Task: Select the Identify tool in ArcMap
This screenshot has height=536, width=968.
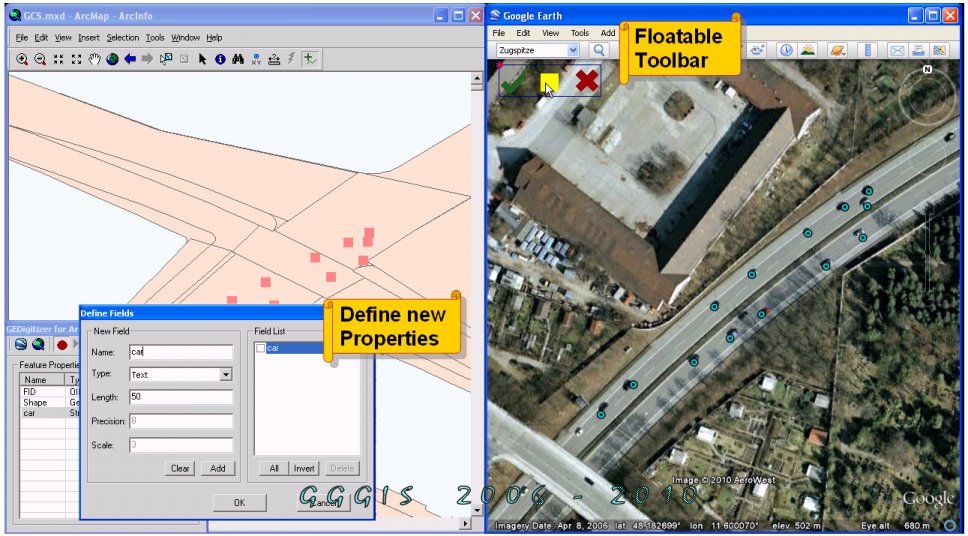Action: coord(220,59)
